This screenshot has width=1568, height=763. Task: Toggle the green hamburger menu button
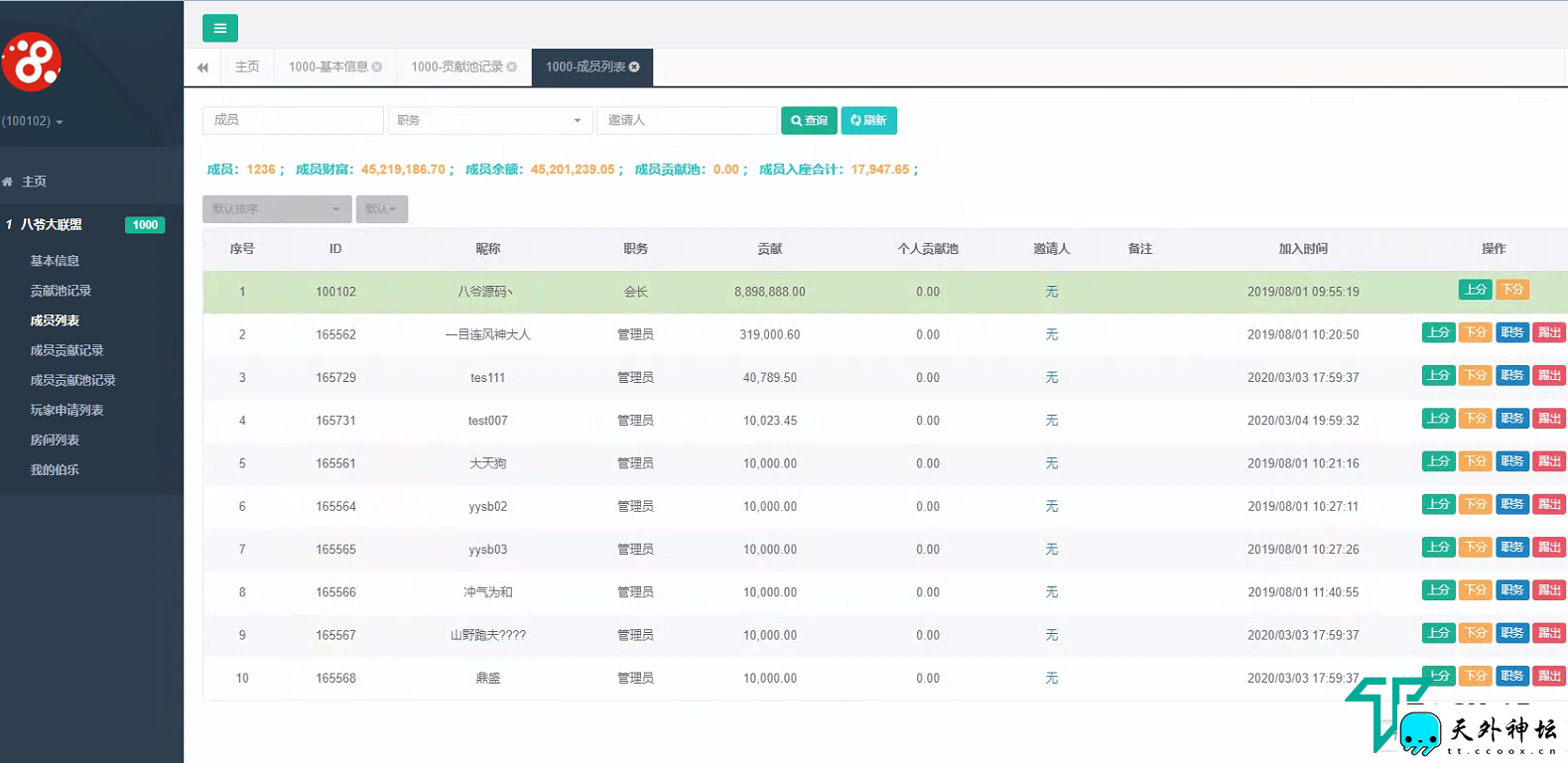[x=219, y=28]
